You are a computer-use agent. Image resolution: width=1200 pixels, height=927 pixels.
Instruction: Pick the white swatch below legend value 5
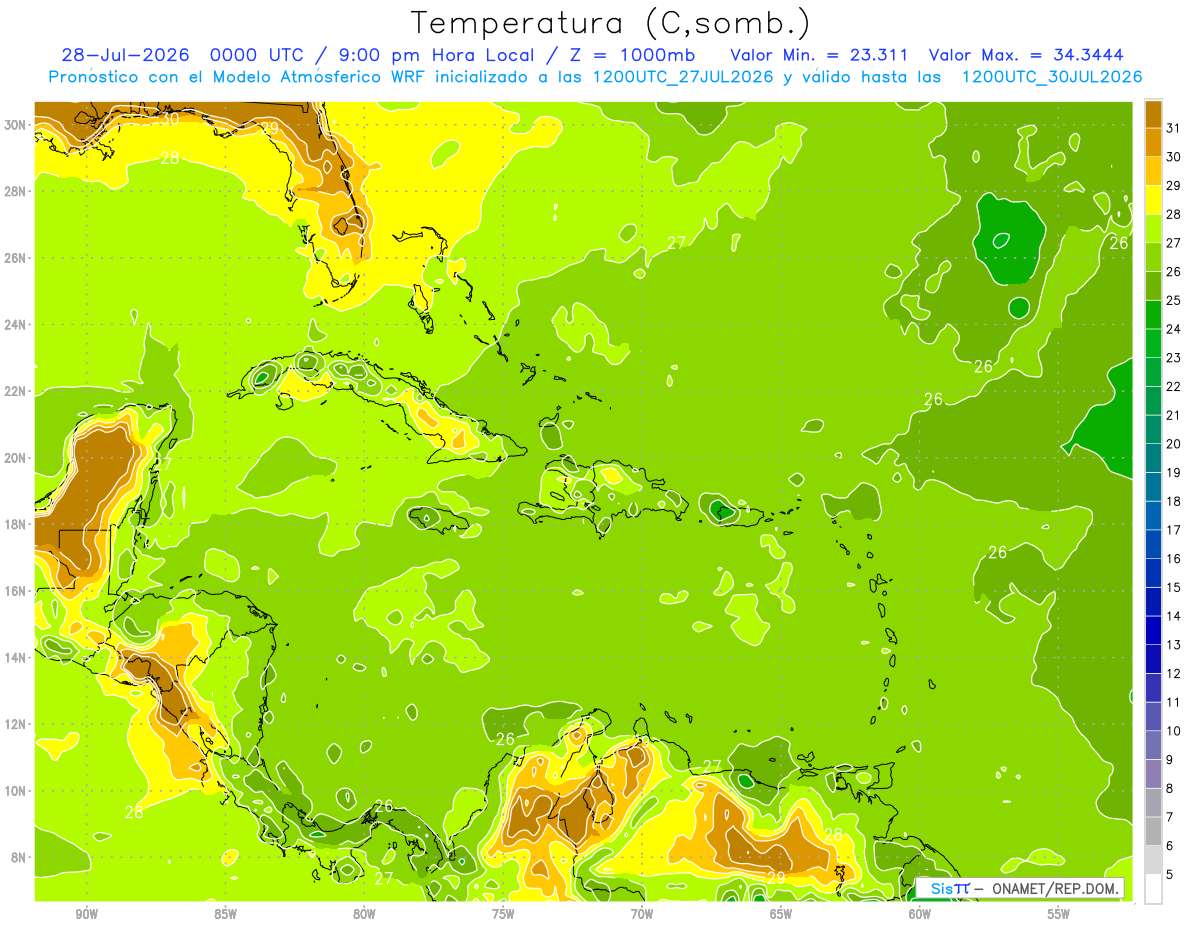pos(1153,888)
